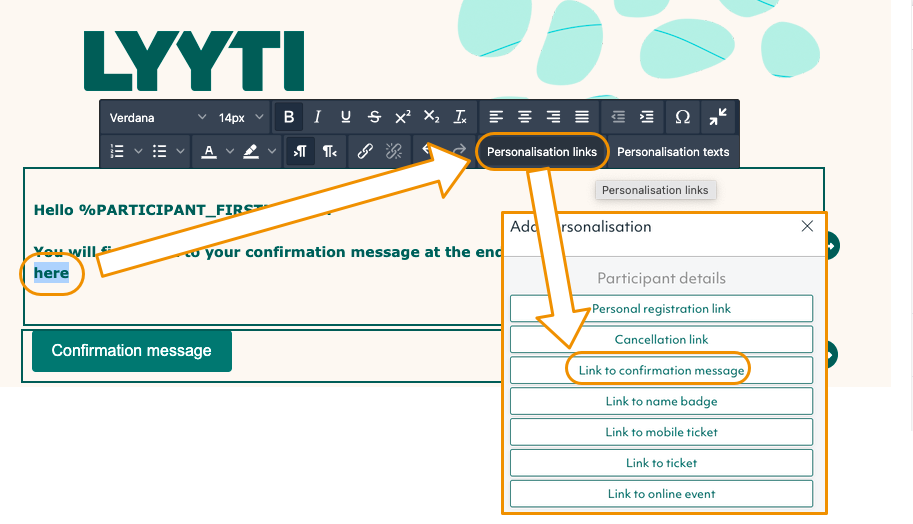Increase indent of the paragraph
Viewport: 913px width, 524px height.
coord(647,117)
